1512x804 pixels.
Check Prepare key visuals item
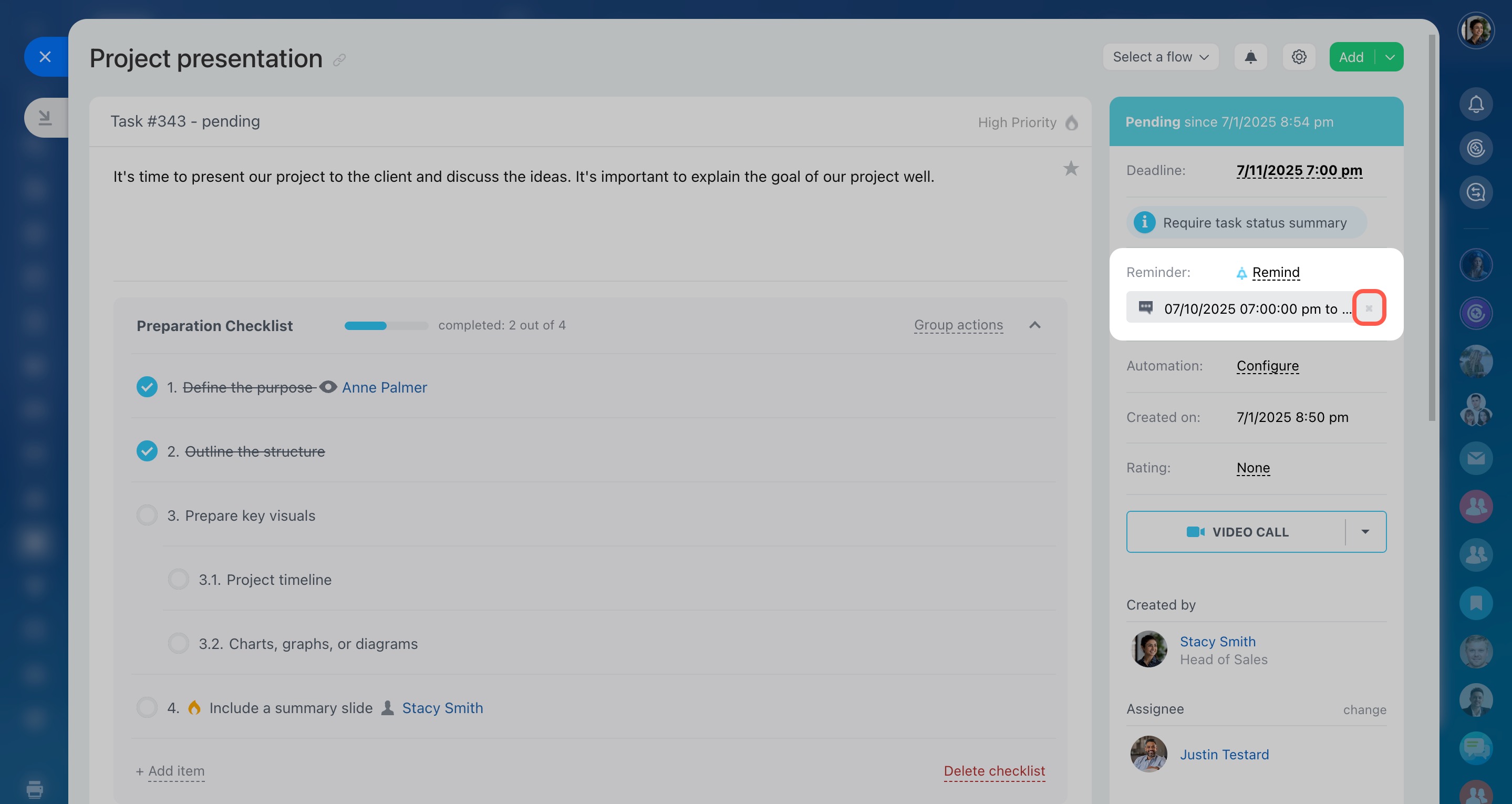tap(147, 515)
